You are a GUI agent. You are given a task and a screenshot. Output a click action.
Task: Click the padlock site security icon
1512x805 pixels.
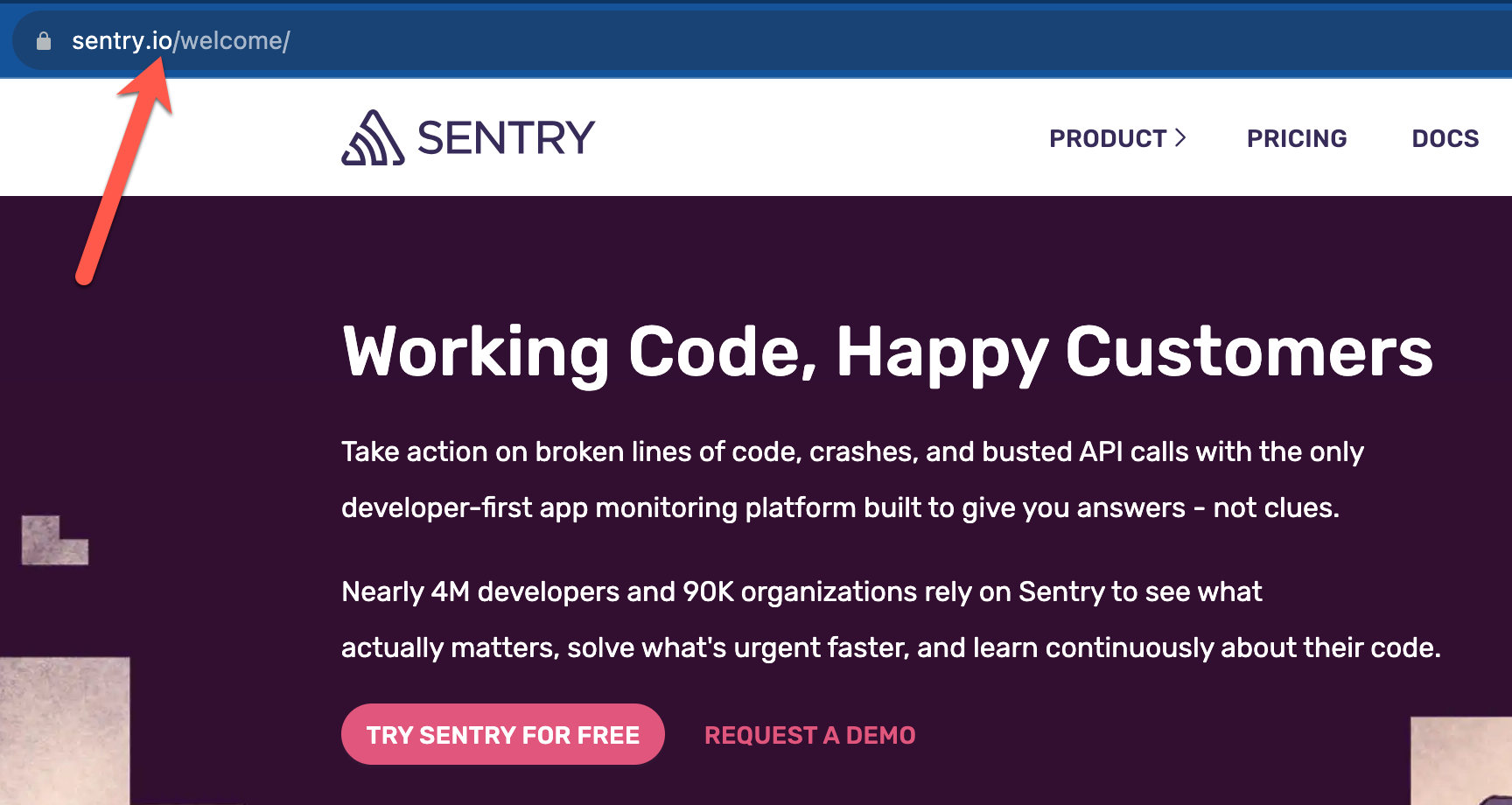click(43, 41)
